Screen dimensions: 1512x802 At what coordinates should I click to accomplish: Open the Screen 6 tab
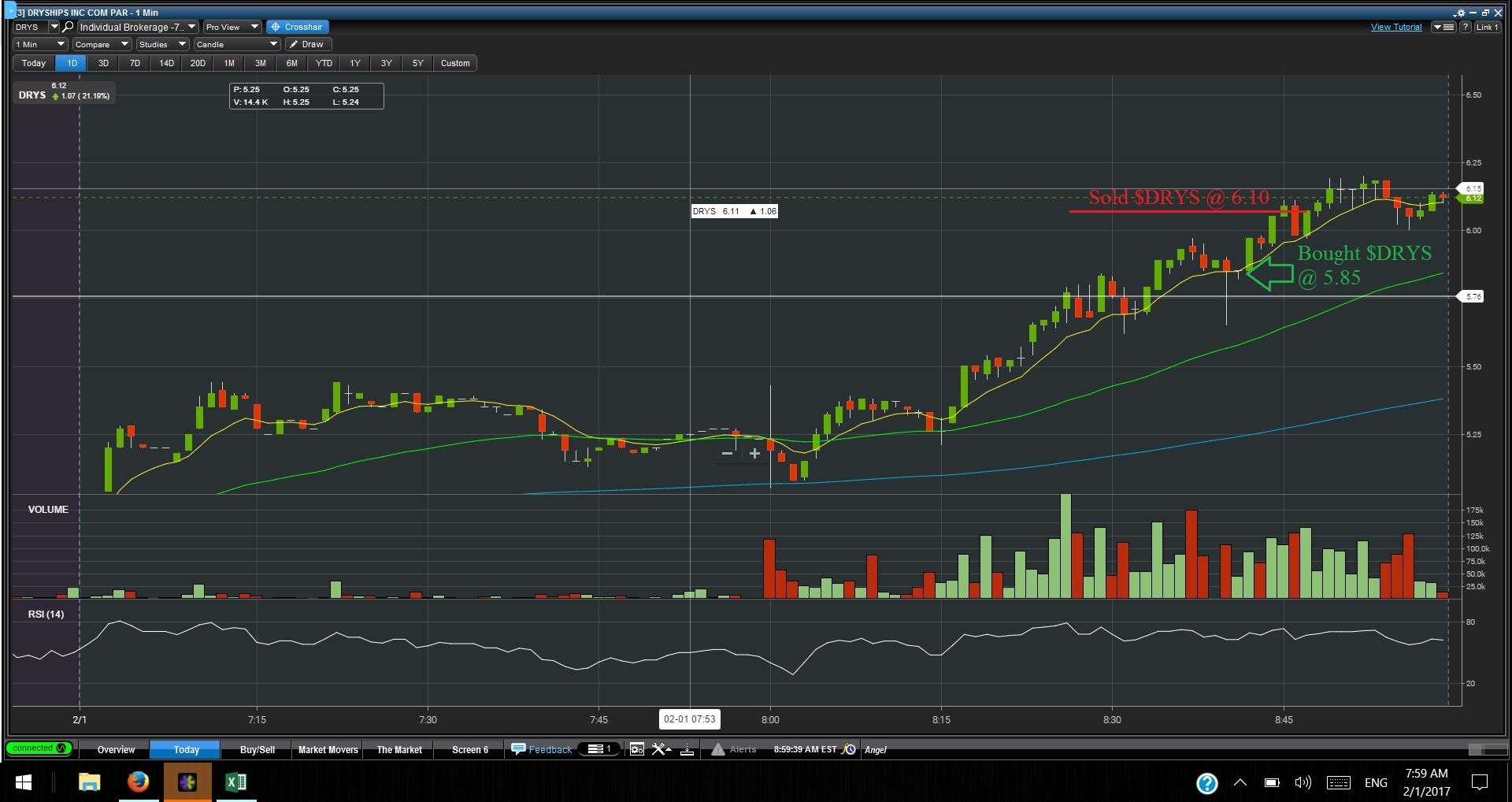point(470,749)
